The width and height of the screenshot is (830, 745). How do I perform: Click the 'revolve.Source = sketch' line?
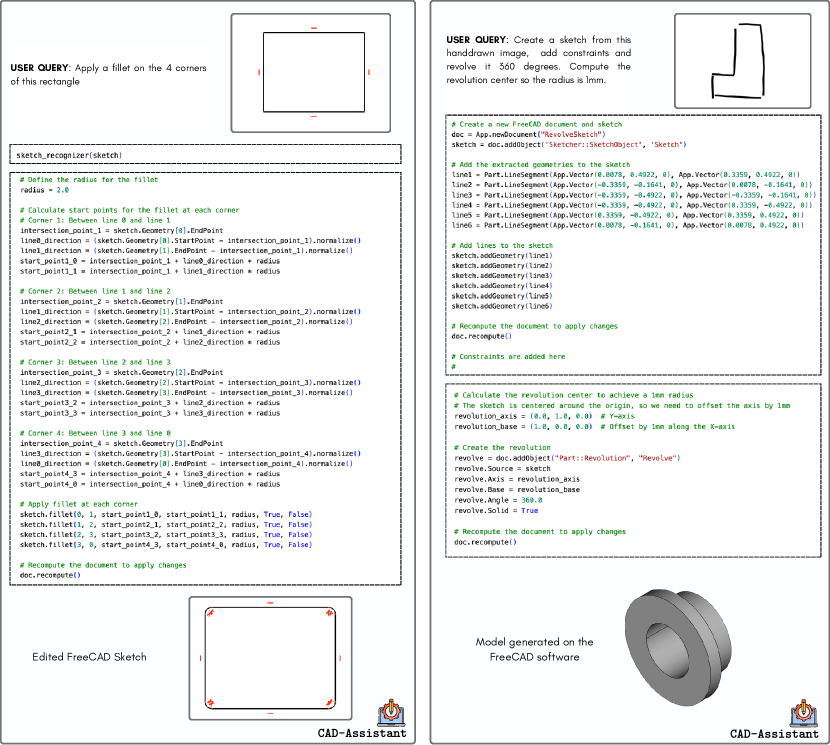502,469
